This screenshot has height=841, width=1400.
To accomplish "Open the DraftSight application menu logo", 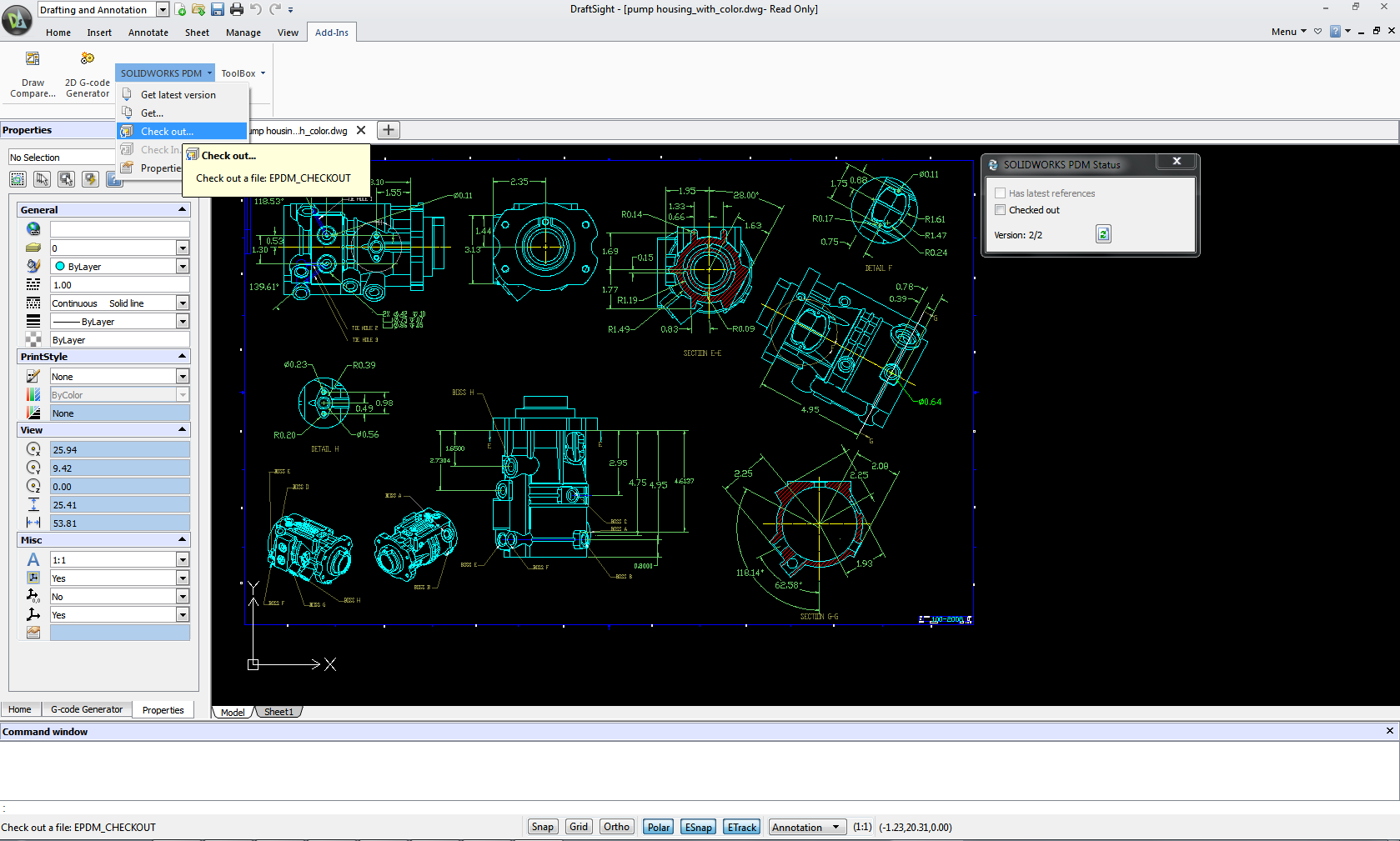I will click(17, 21).
